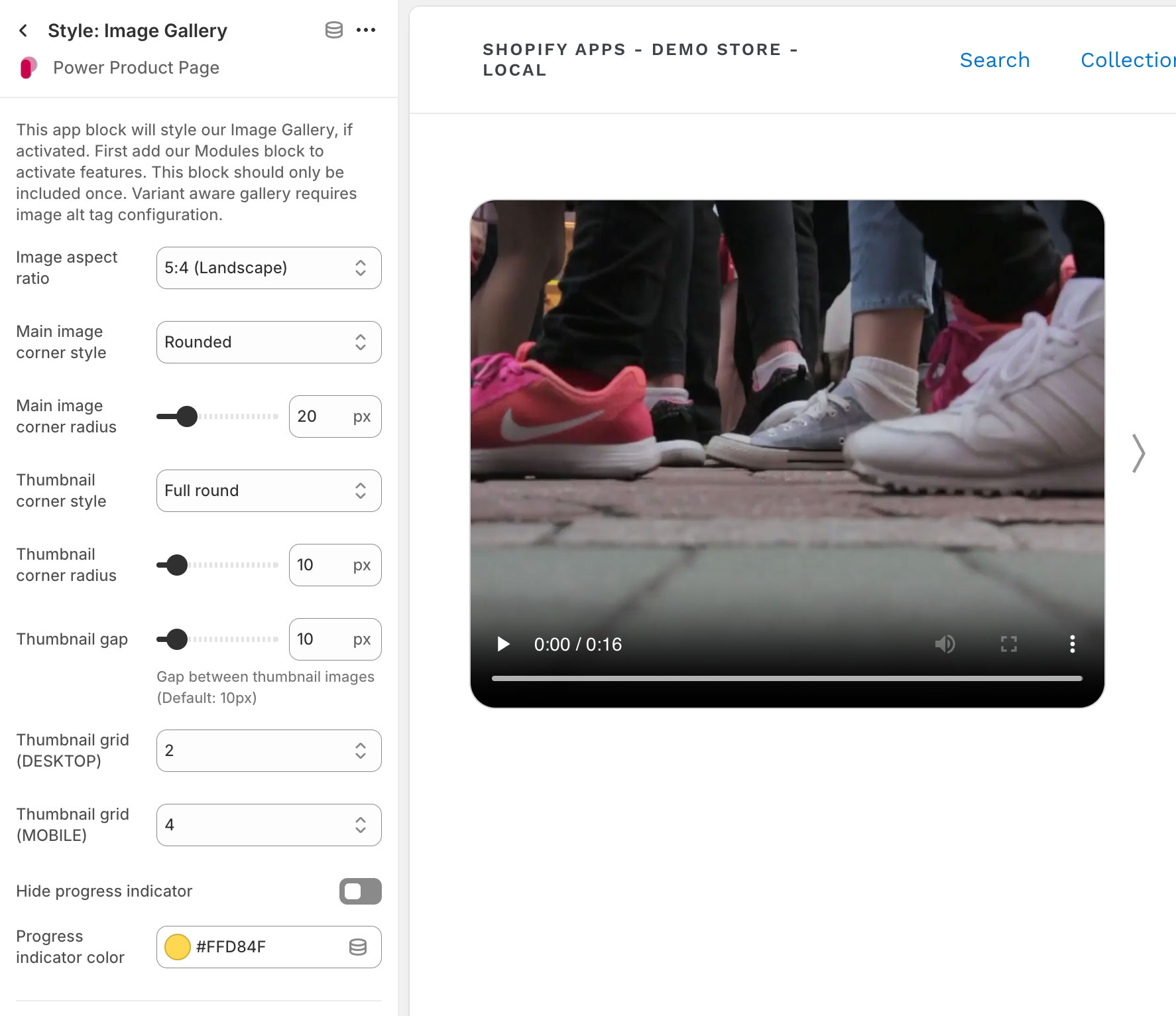Viewport: 1176px width, 1016px height.
Task: Click the Power Product Page app icon
Action: (29, 67)
